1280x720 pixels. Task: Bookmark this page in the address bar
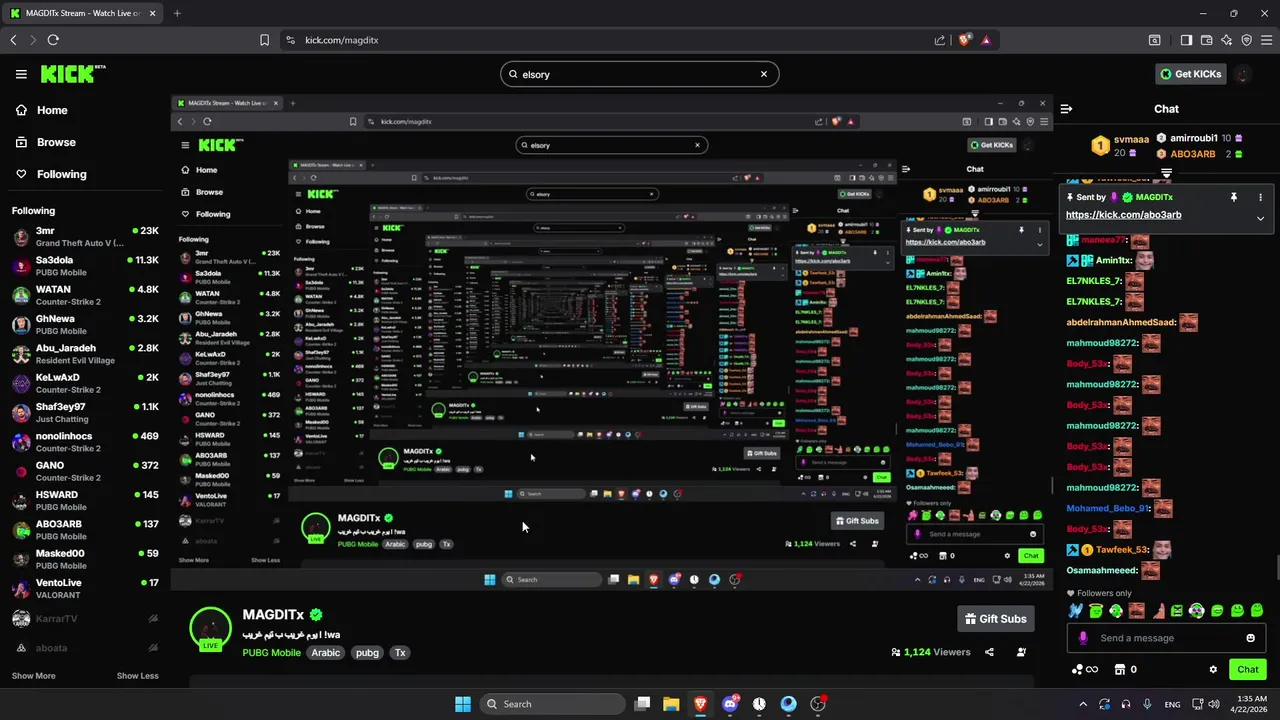pyautogui.click(x=264, y=40)
